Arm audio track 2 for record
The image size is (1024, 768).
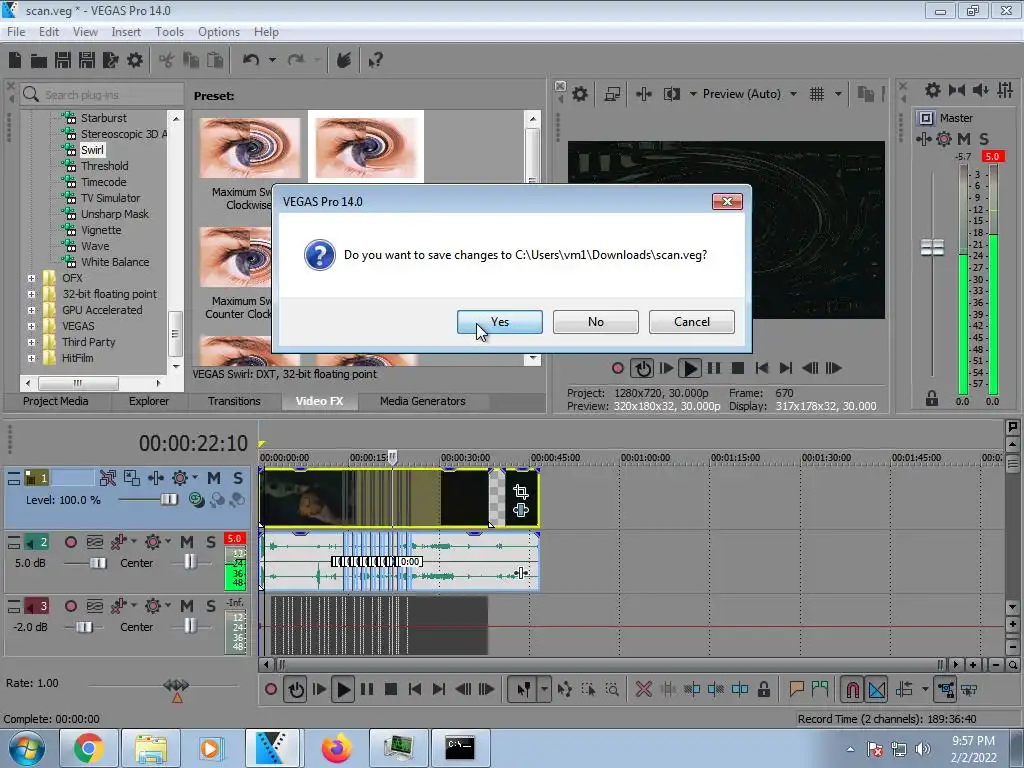[x=71, y=542]
